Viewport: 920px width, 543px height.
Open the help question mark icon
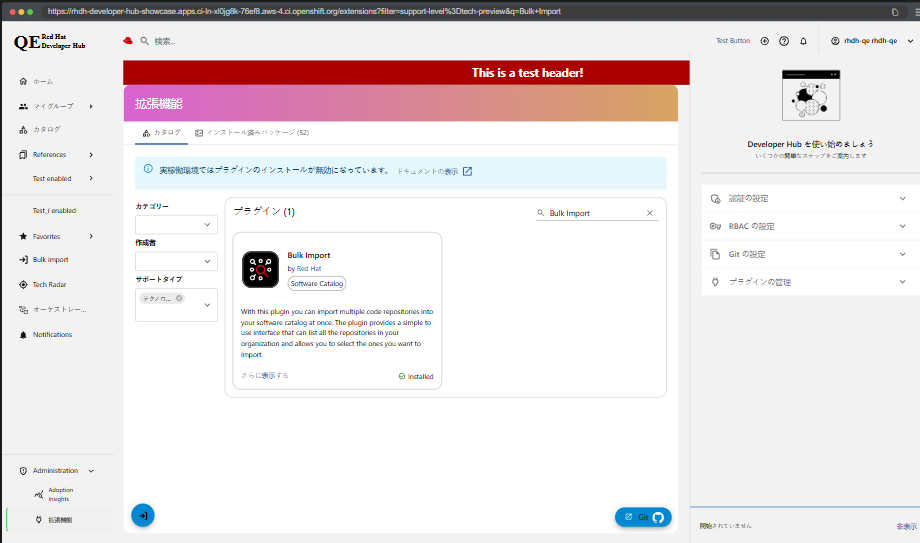[x=784, y=41]
